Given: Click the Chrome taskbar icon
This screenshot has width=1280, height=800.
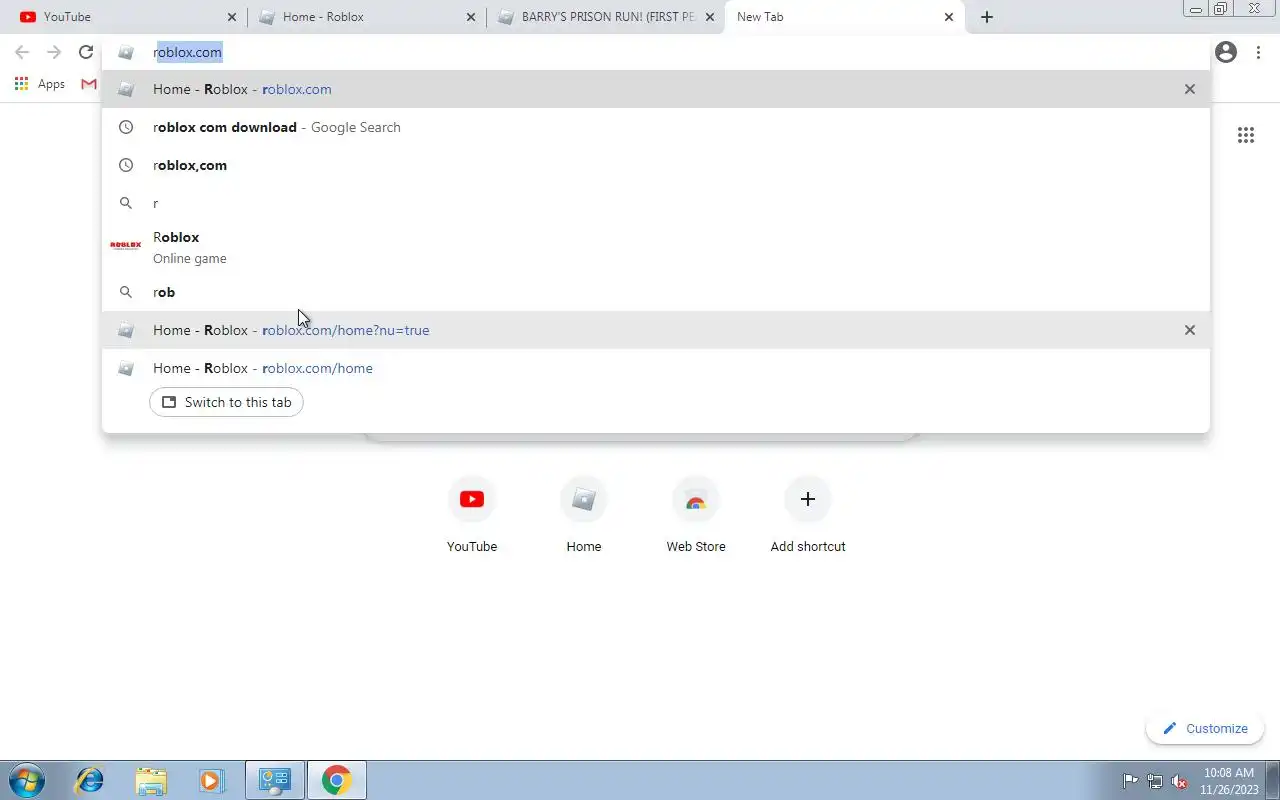Looking at the screenshot, I should point(336,780).
